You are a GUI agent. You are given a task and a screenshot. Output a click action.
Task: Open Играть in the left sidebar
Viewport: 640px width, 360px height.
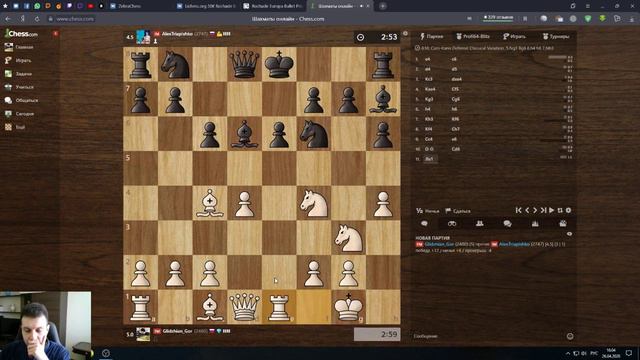18,60
